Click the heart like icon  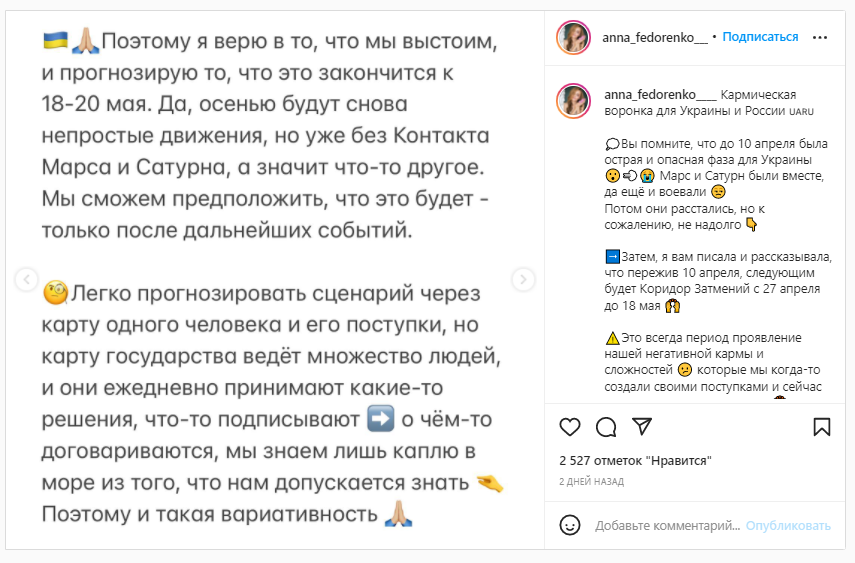point(570,427)
